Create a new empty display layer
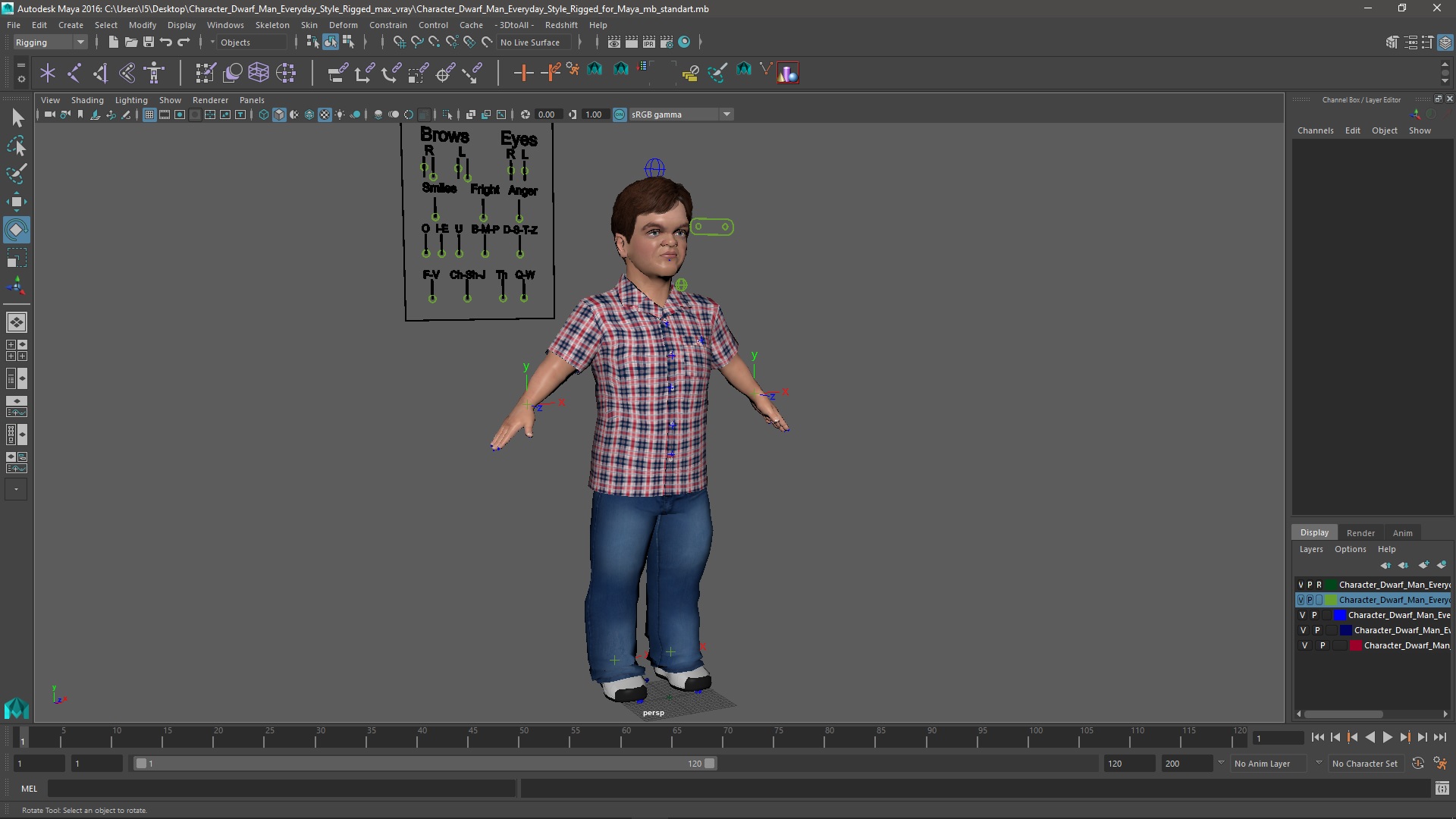 (x=1423, y=565)
